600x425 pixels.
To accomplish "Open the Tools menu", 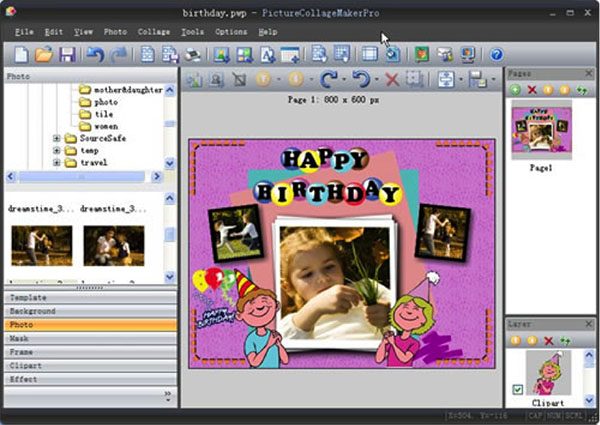I will [x=194, y=32].
